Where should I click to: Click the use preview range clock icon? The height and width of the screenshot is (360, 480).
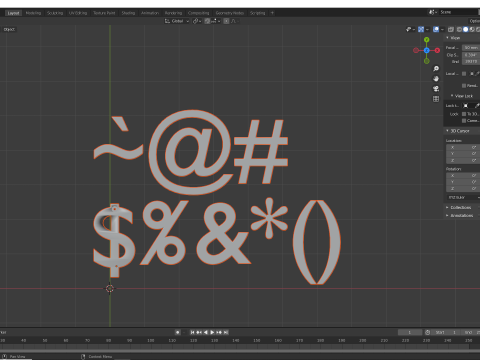coord(427,332)
